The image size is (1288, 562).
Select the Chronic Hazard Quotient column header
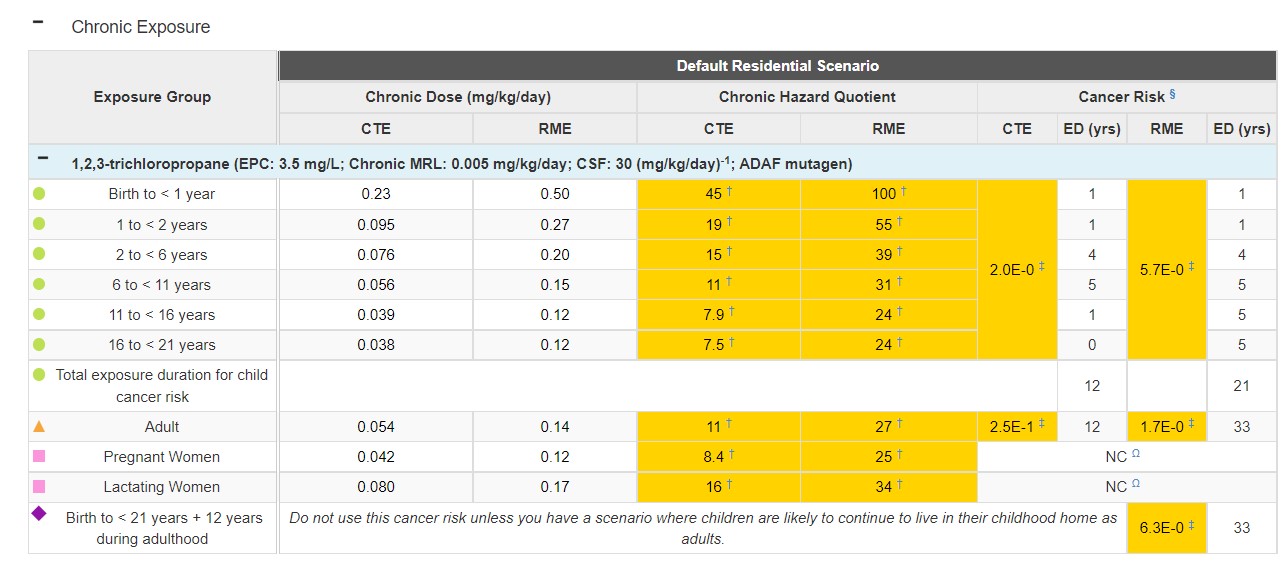(x=806, y=97)
